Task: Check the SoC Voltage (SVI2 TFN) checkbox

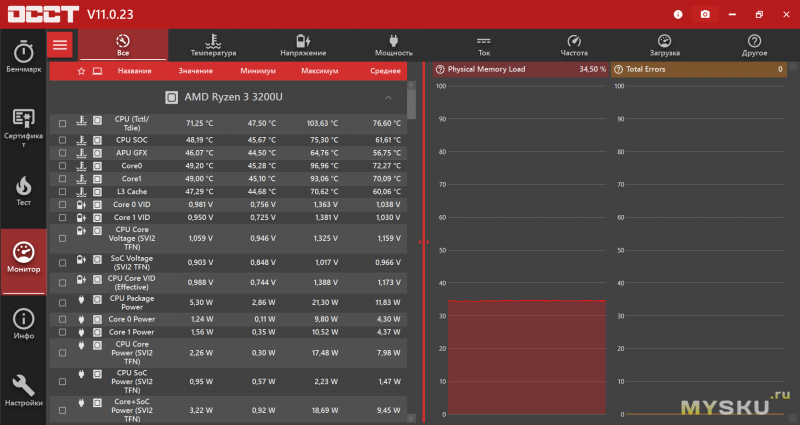Action: point(62,263)
